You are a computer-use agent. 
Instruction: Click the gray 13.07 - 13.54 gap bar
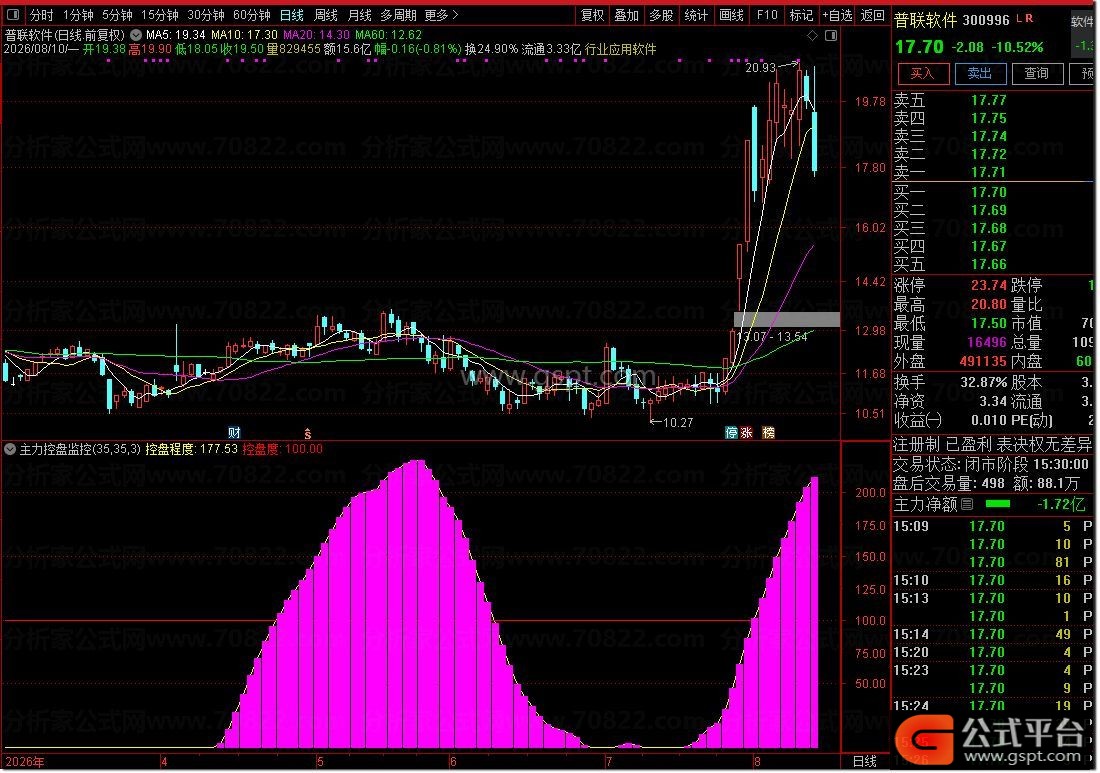coord(786,320)
